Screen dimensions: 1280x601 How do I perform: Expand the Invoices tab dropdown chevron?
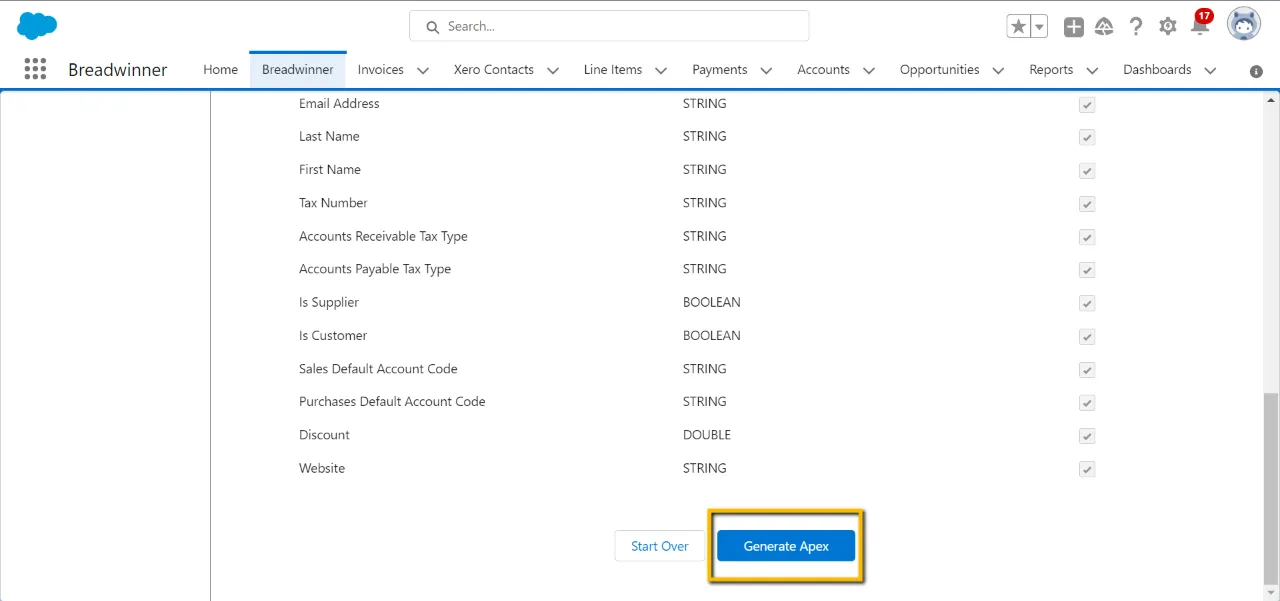point(422,70)
